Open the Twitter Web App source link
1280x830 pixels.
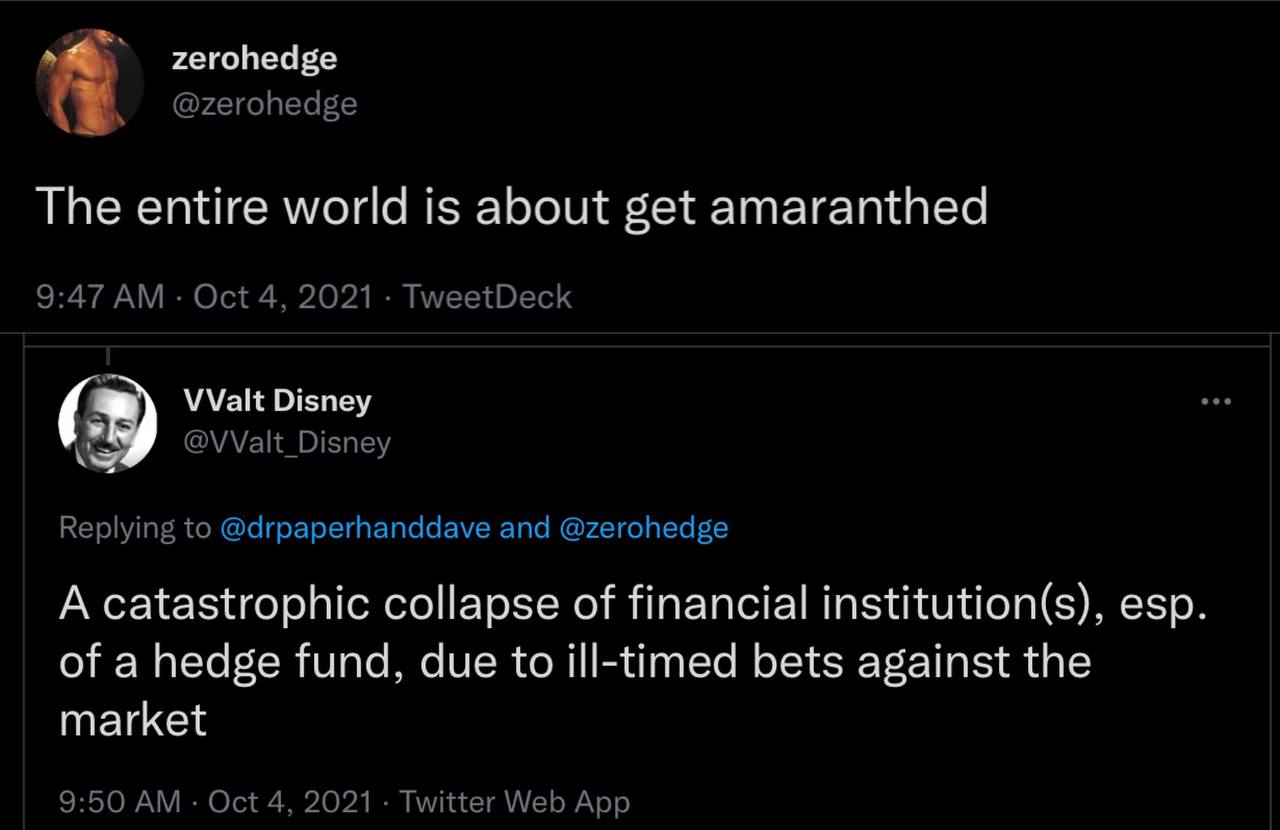click(x=514, y=801)
